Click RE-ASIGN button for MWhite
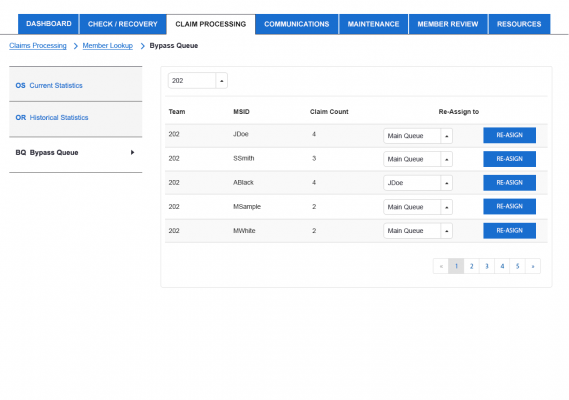The height and width of the screenshot is (400, 569). pyautogui.click(x=509, y=230)
